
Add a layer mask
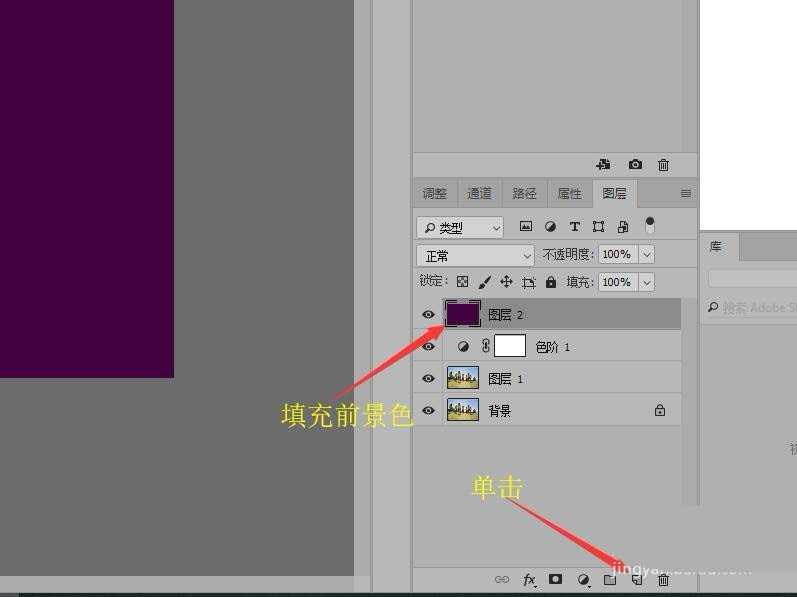[556, 580]
